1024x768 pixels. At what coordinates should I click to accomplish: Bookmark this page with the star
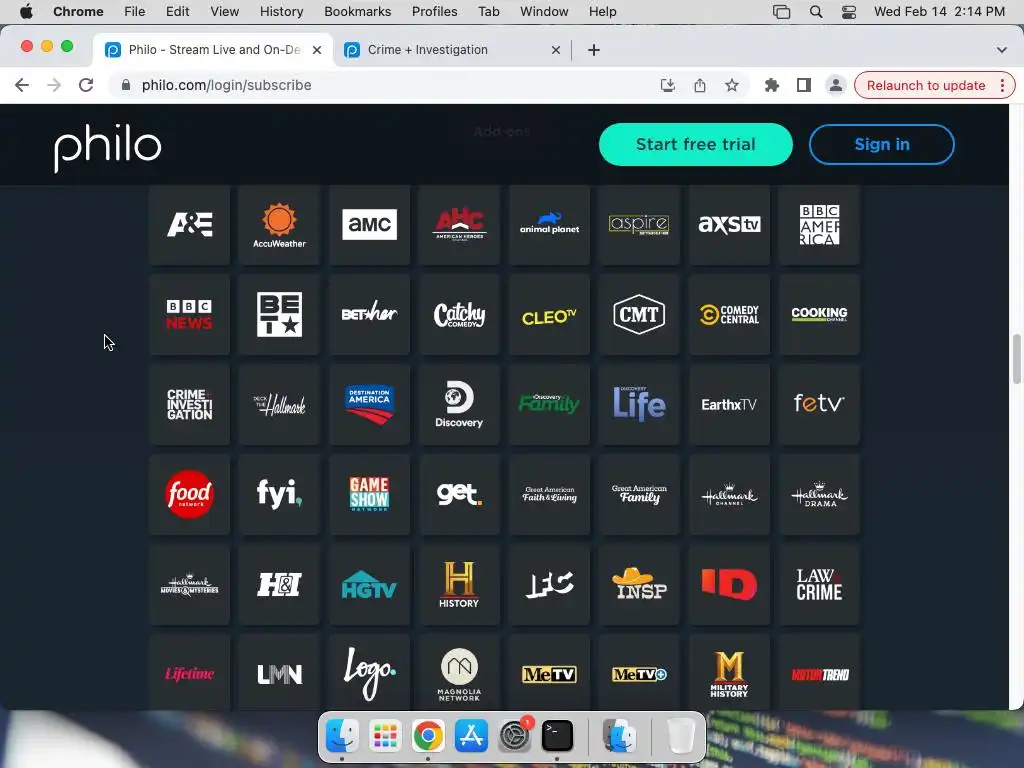731,86
